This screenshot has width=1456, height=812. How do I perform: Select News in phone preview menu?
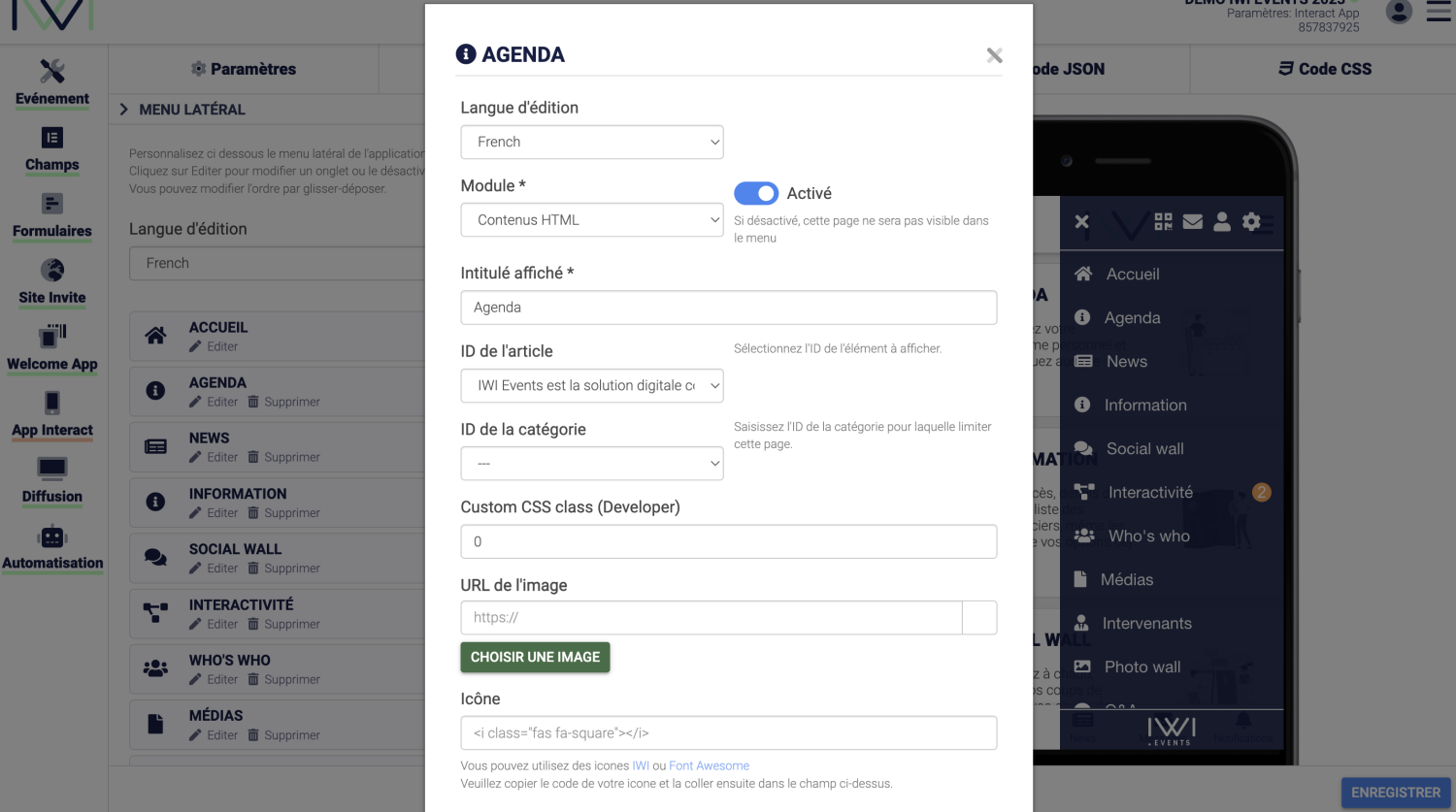click(x=1126, y=362)
